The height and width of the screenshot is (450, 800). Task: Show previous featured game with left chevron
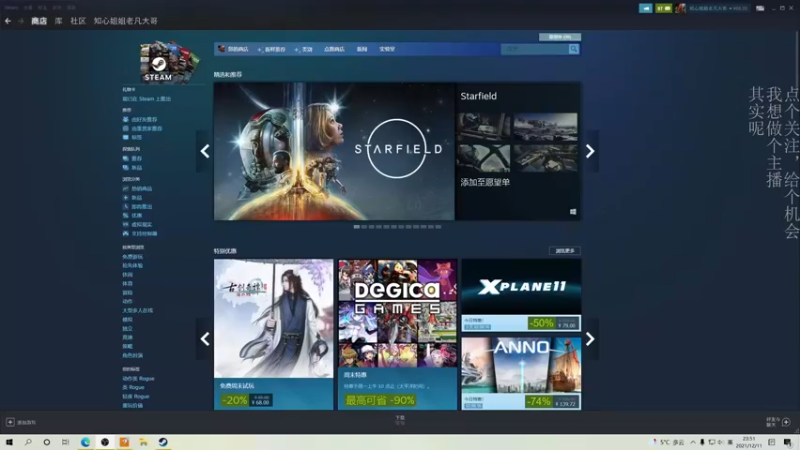pos(205,151)
